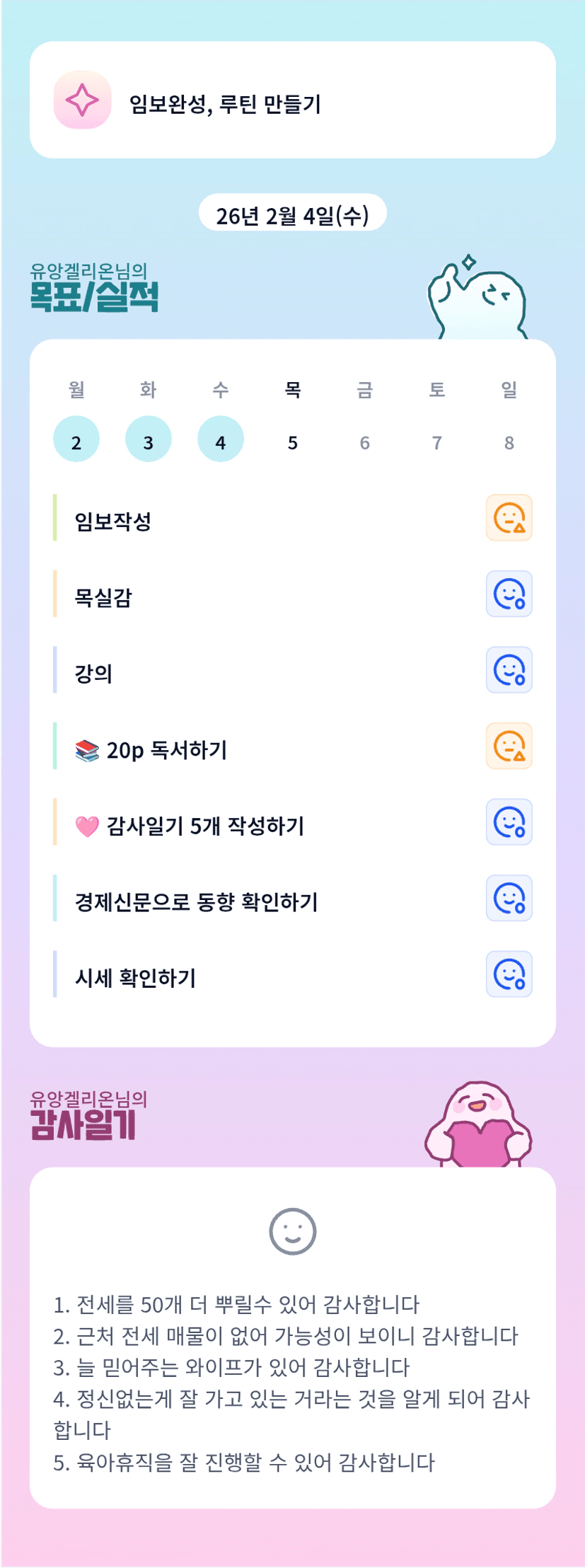This screenshot has width=585, height=1568.
Task: Open the 임보완성, 루틴 만들기 header card
Action: pos(292,100)
